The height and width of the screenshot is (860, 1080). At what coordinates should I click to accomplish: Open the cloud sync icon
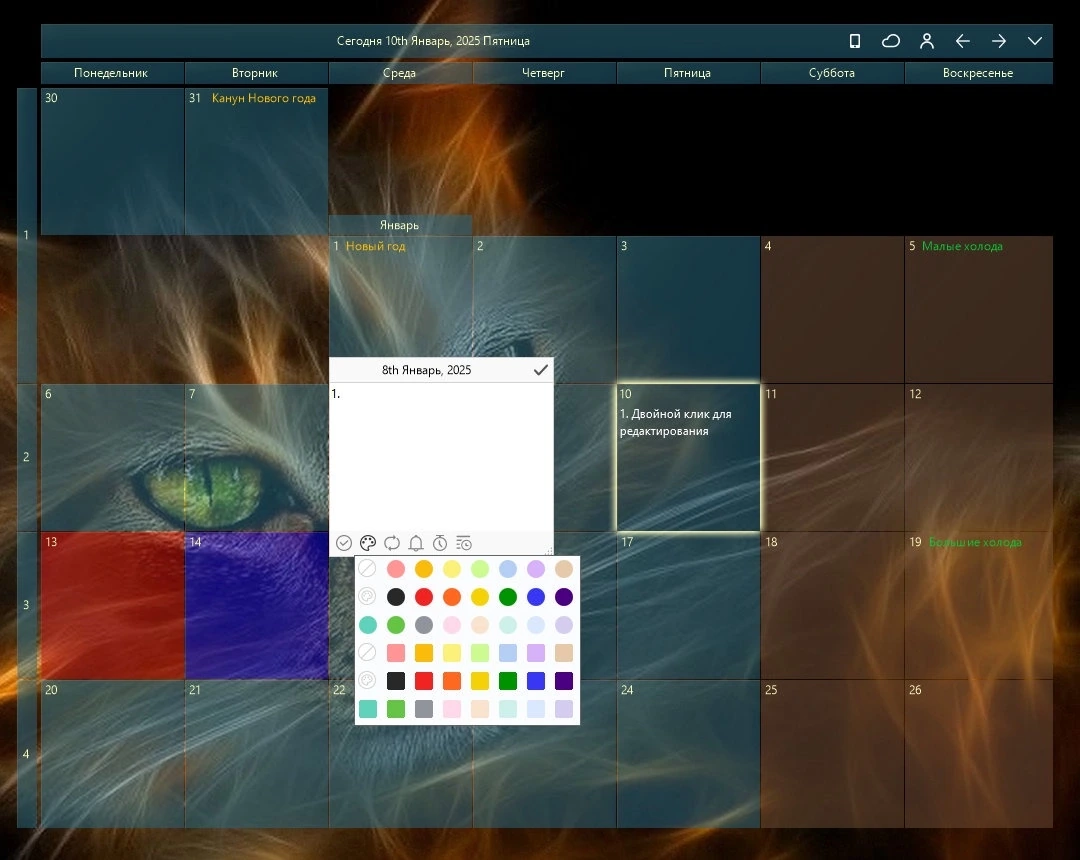click(x=891, y=41)
